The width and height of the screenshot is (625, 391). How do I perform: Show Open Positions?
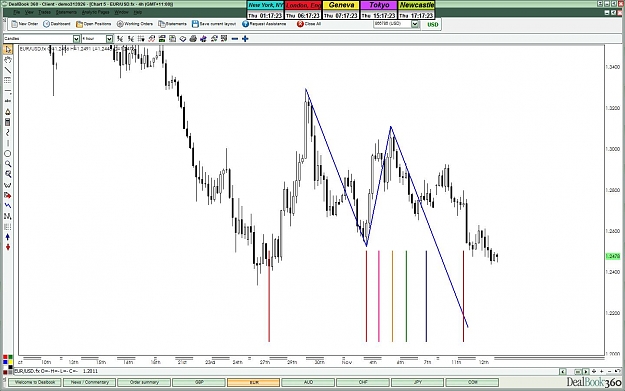click(94, 24)
